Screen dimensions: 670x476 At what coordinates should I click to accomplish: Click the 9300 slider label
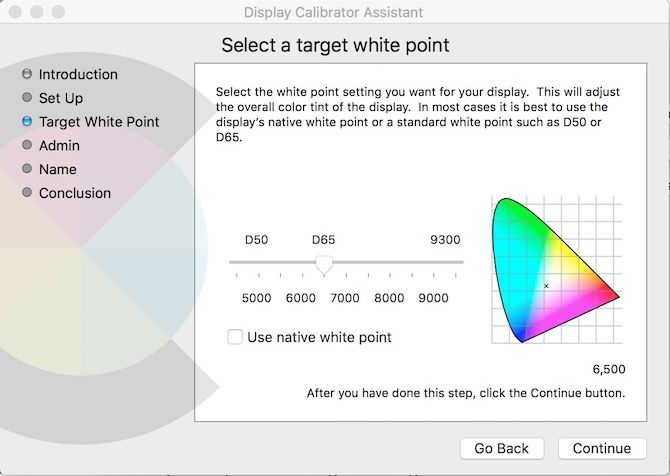tap(445, 240)
